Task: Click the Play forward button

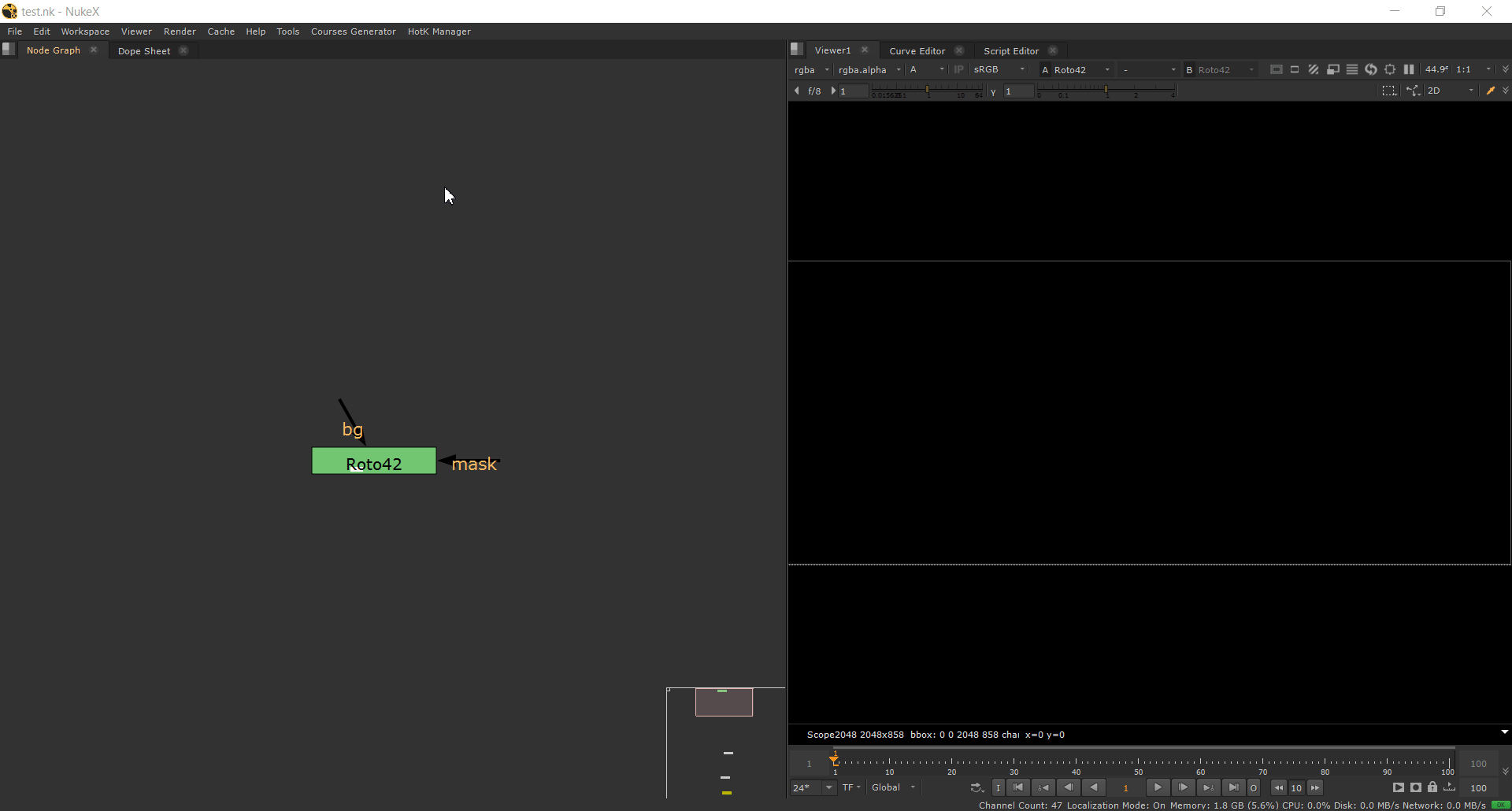Action: coord(1158,787)
